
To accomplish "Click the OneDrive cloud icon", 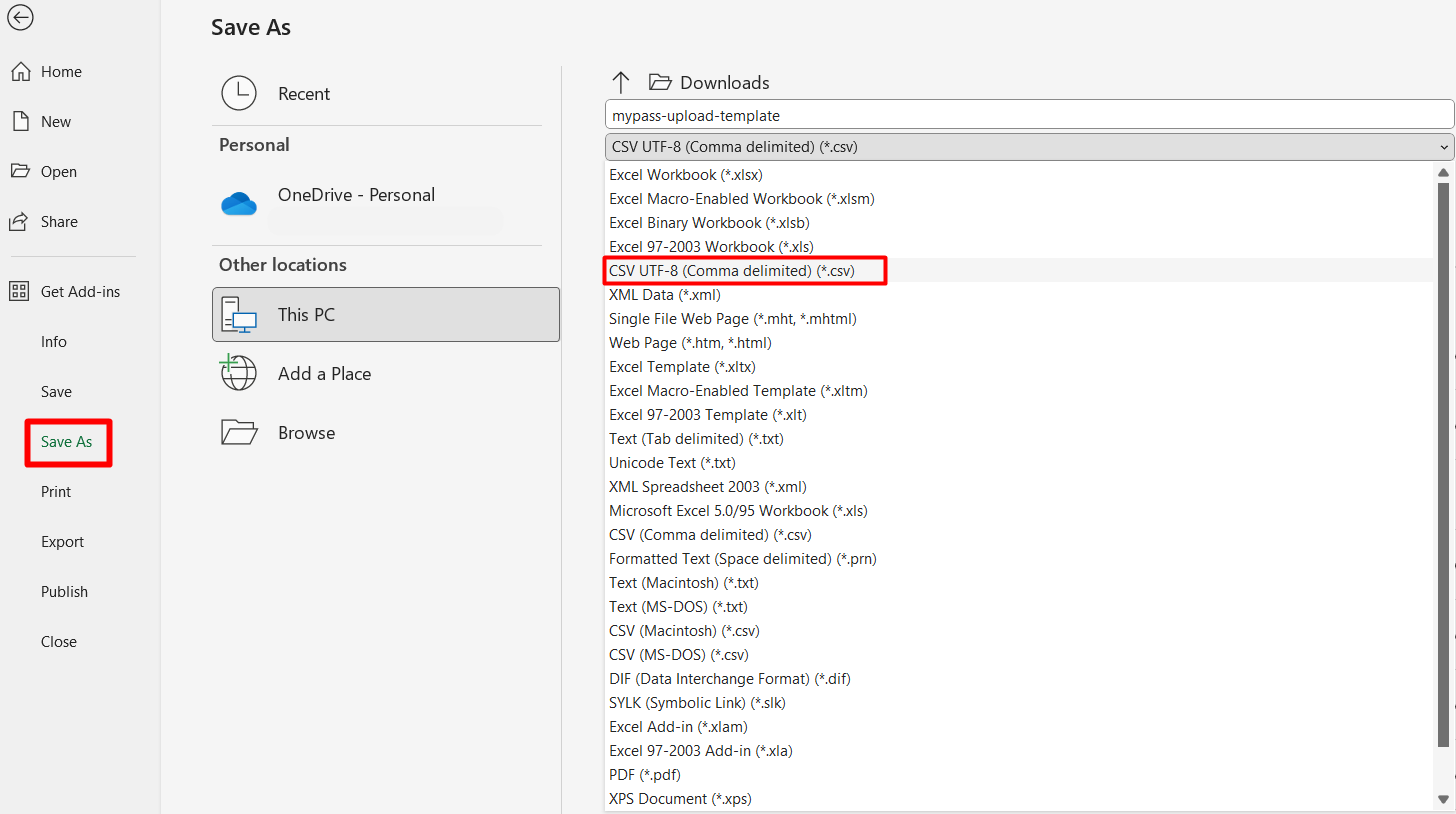I will point(239,204).
